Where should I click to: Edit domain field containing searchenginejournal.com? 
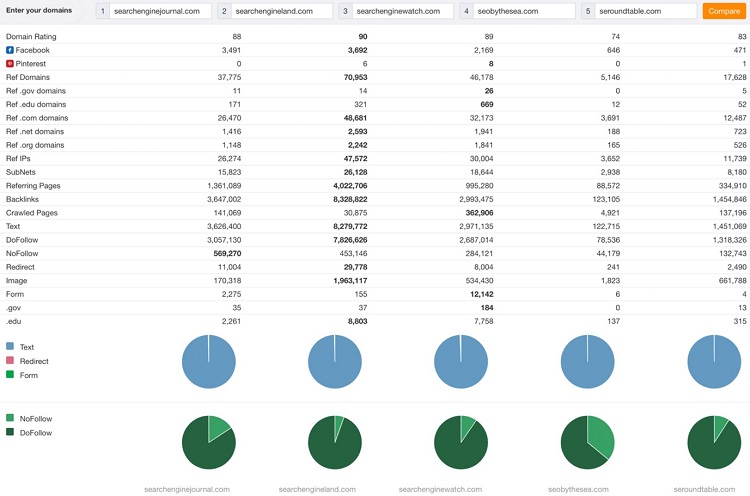160,11
